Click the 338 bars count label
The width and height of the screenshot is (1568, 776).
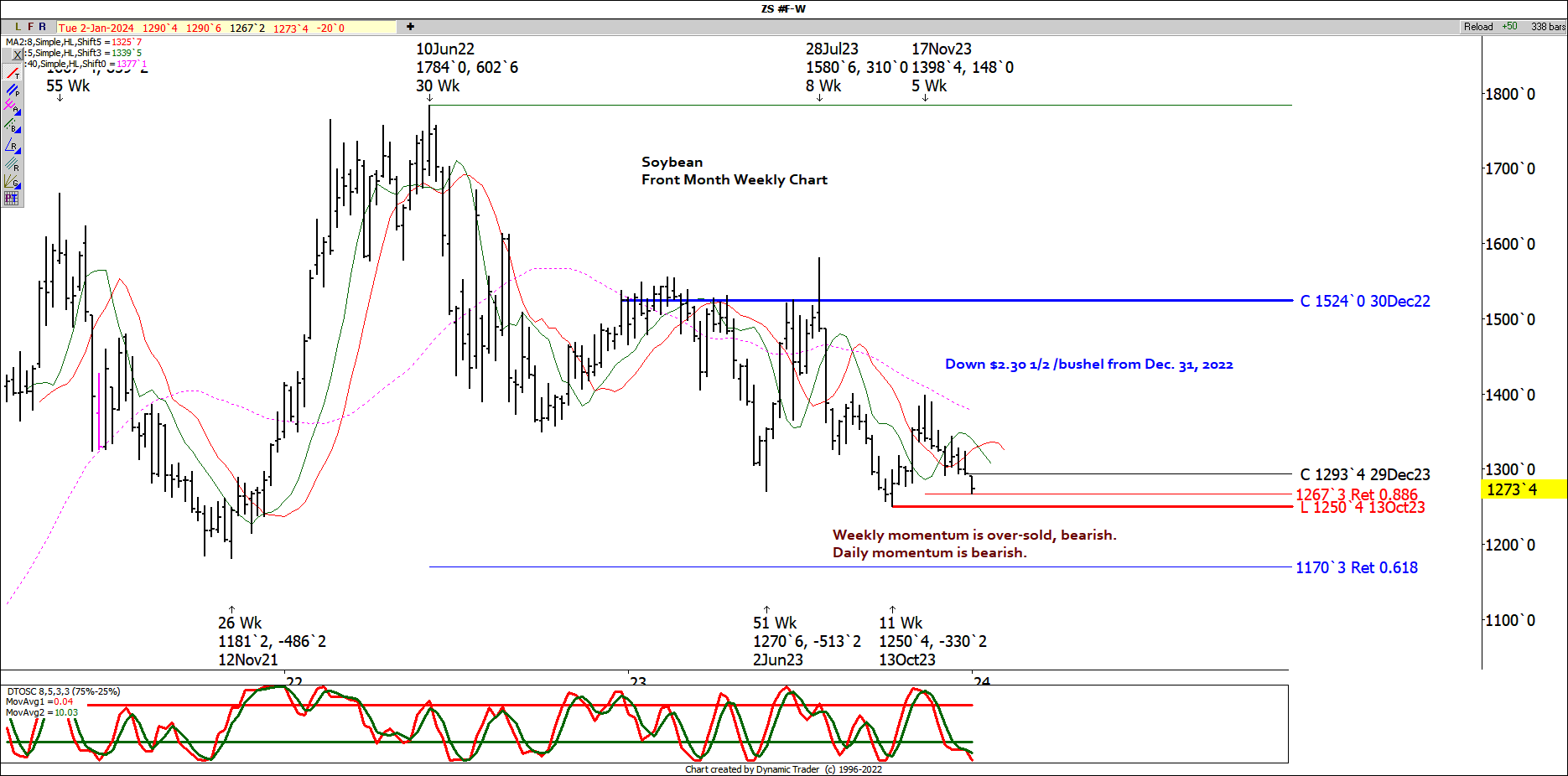[x=1548, y=27]
